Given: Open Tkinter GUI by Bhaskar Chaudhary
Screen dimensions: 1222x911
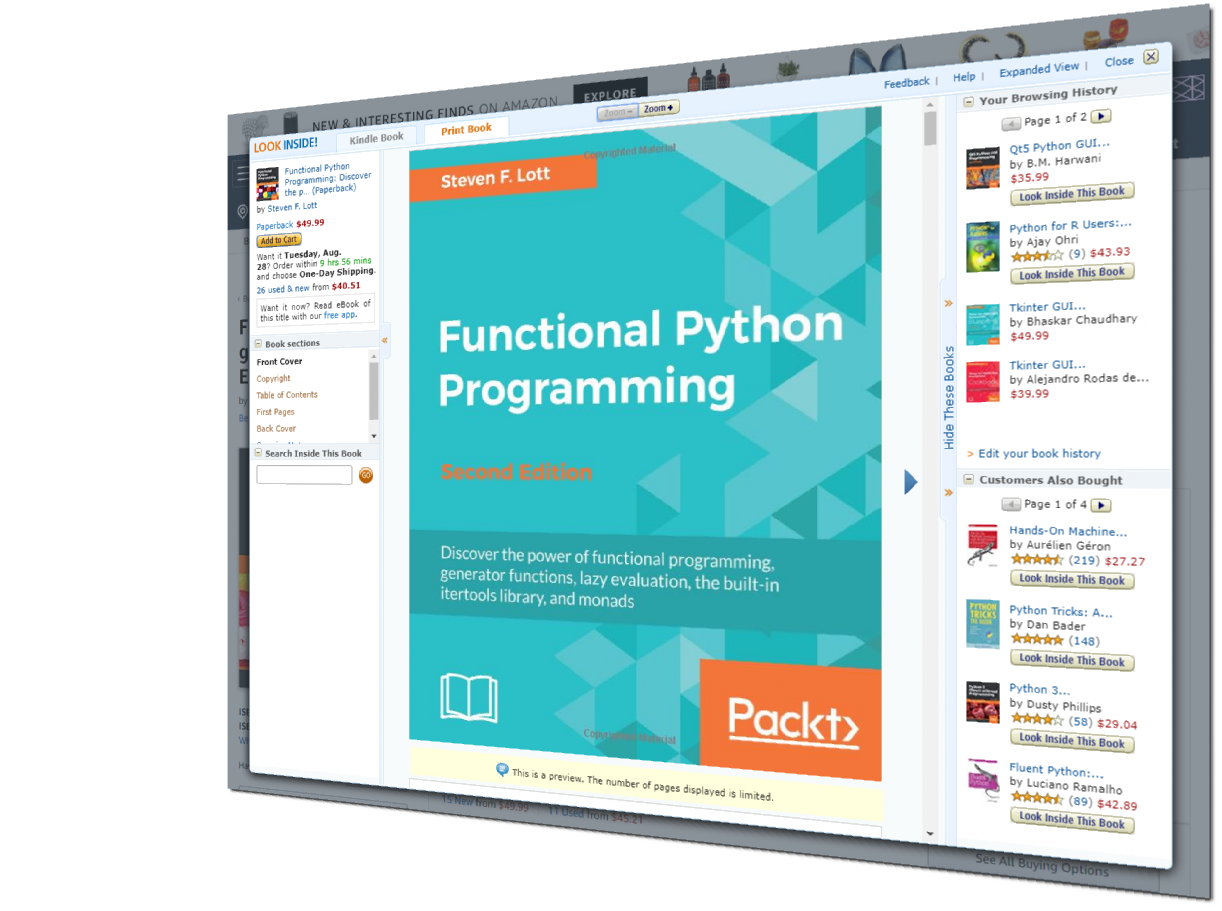Looking at the screenshot, I should 1047,306.
